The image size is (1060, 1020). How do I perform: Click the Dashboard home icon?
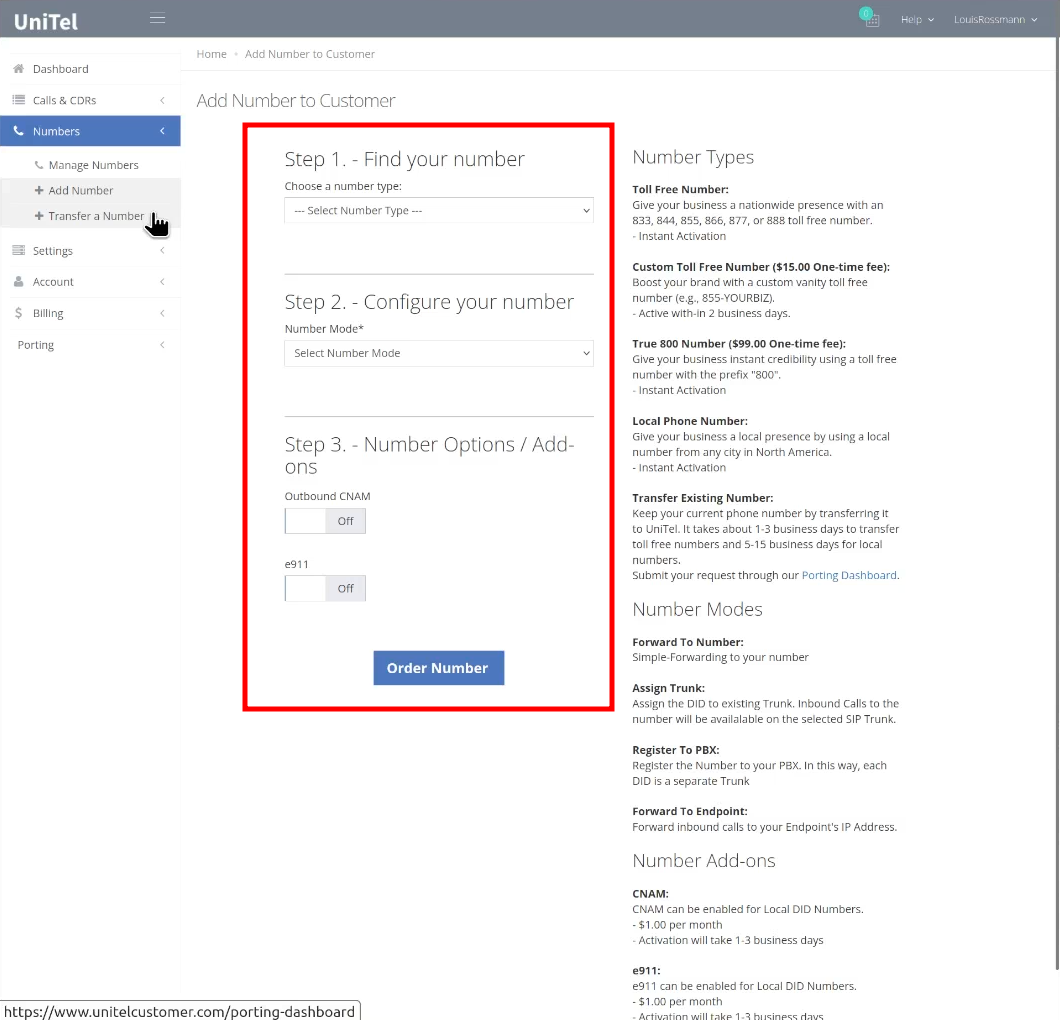coord(19,68)
